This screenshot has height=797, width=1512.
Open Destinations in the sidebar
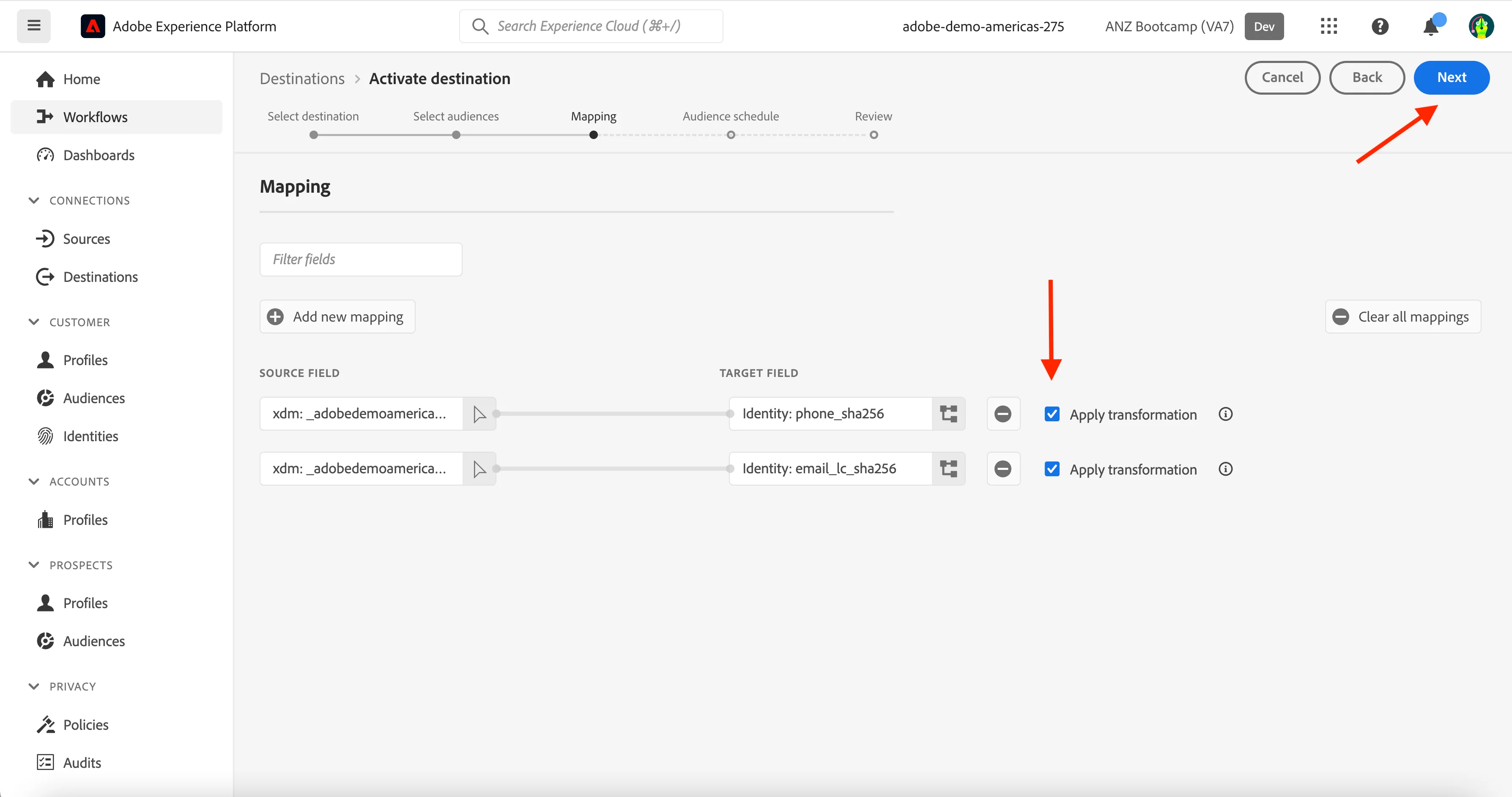click(x=100, y=277)
